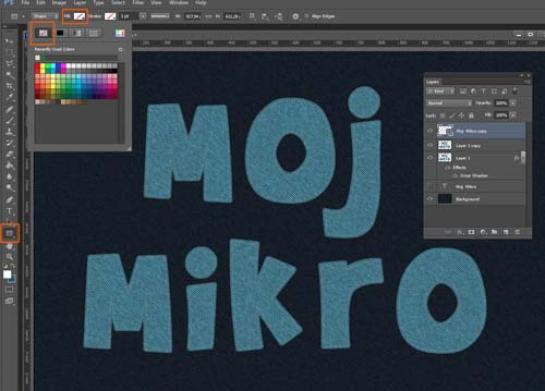This screenshot has height=391, width=545.
Task: Open the swatches gear menu in Fill popup
Action: 121,50
